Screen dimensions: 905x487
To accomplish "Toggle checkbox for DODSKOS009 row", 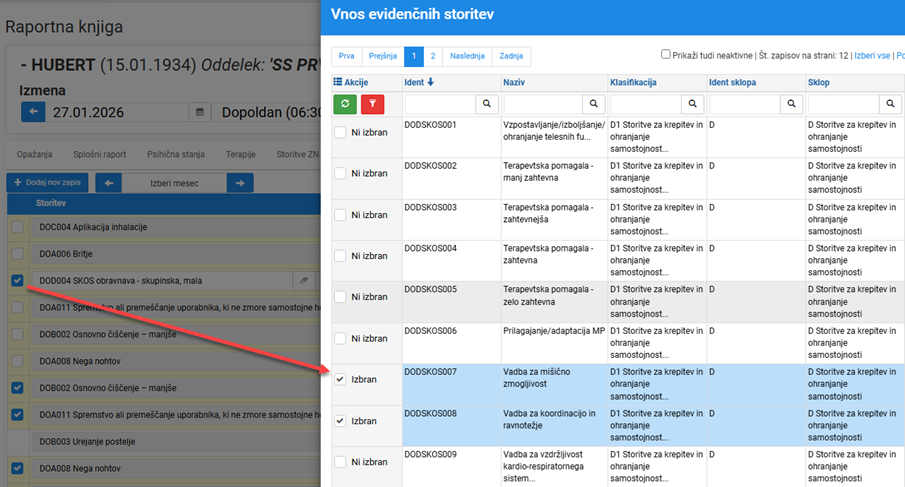I will (340, 462).
